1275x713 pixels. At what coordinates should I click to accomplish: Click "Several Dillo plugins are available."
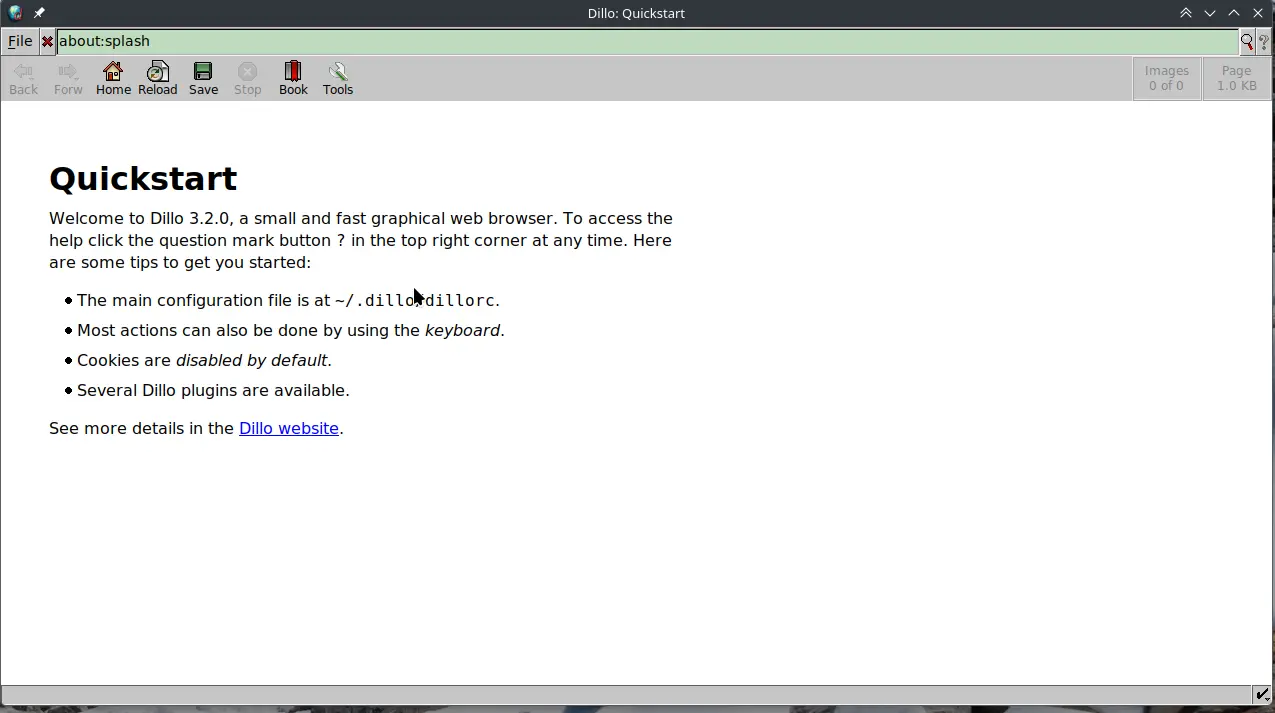coord(213,390)
